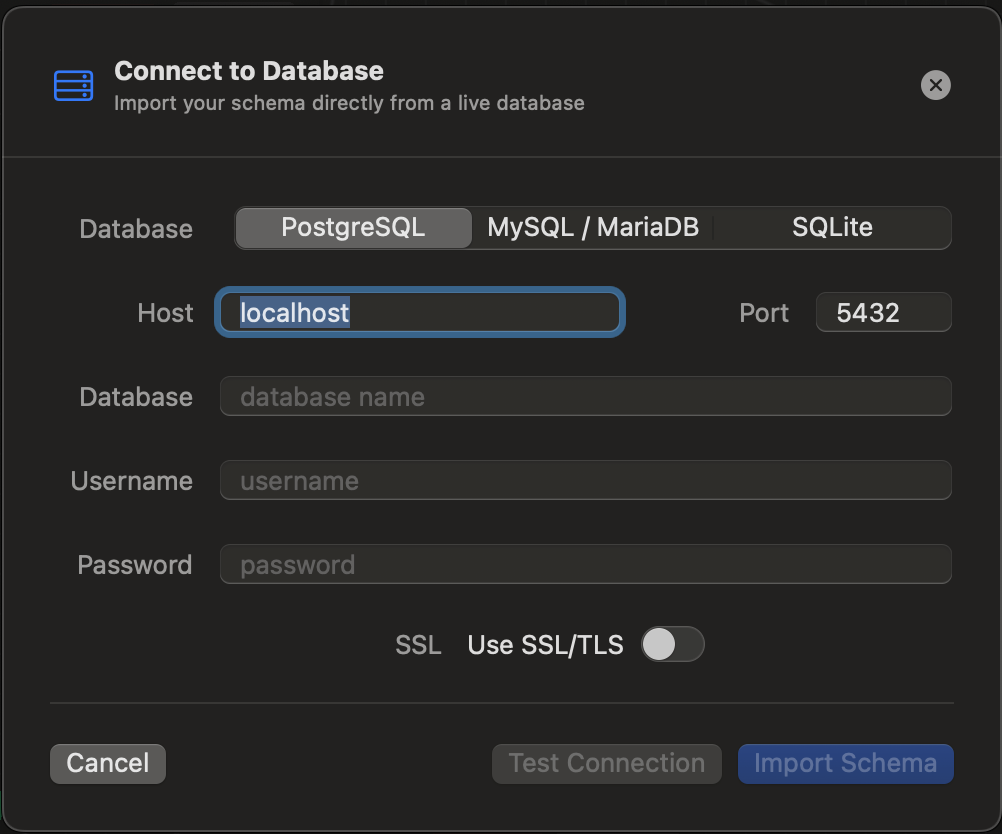The height and width of the screenshot is (834, 1002).
Task: Select the PostgreSQL database type
Action: click(x=352, y=227)
